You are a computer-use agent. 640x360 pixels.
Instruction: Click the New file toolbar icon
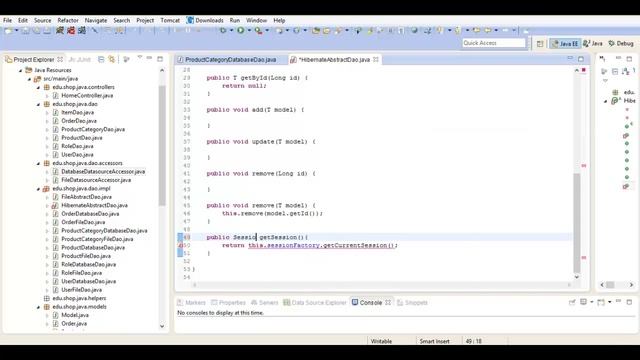pyautogui.click(x=8, y=30)
